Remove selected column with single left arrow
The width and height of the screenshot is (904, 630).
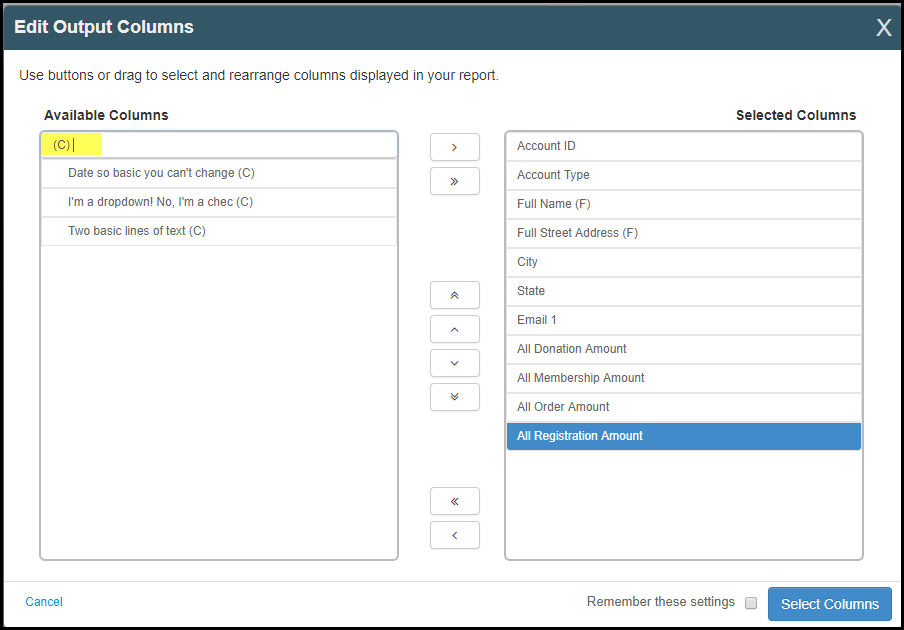[454, 535]
